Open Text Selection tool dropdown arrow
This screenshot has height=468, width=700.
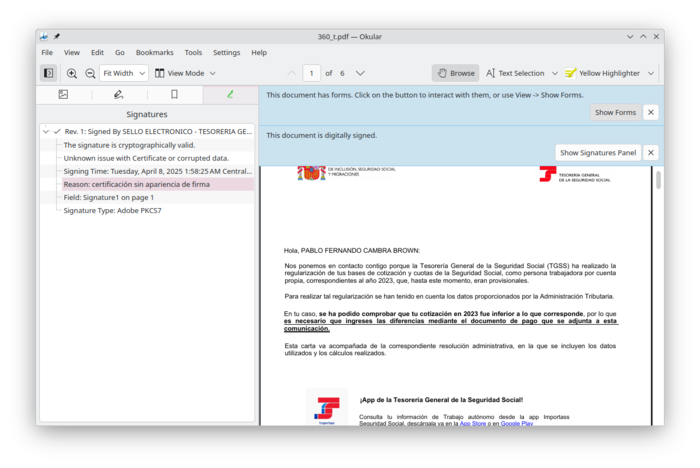coord(554,73)
